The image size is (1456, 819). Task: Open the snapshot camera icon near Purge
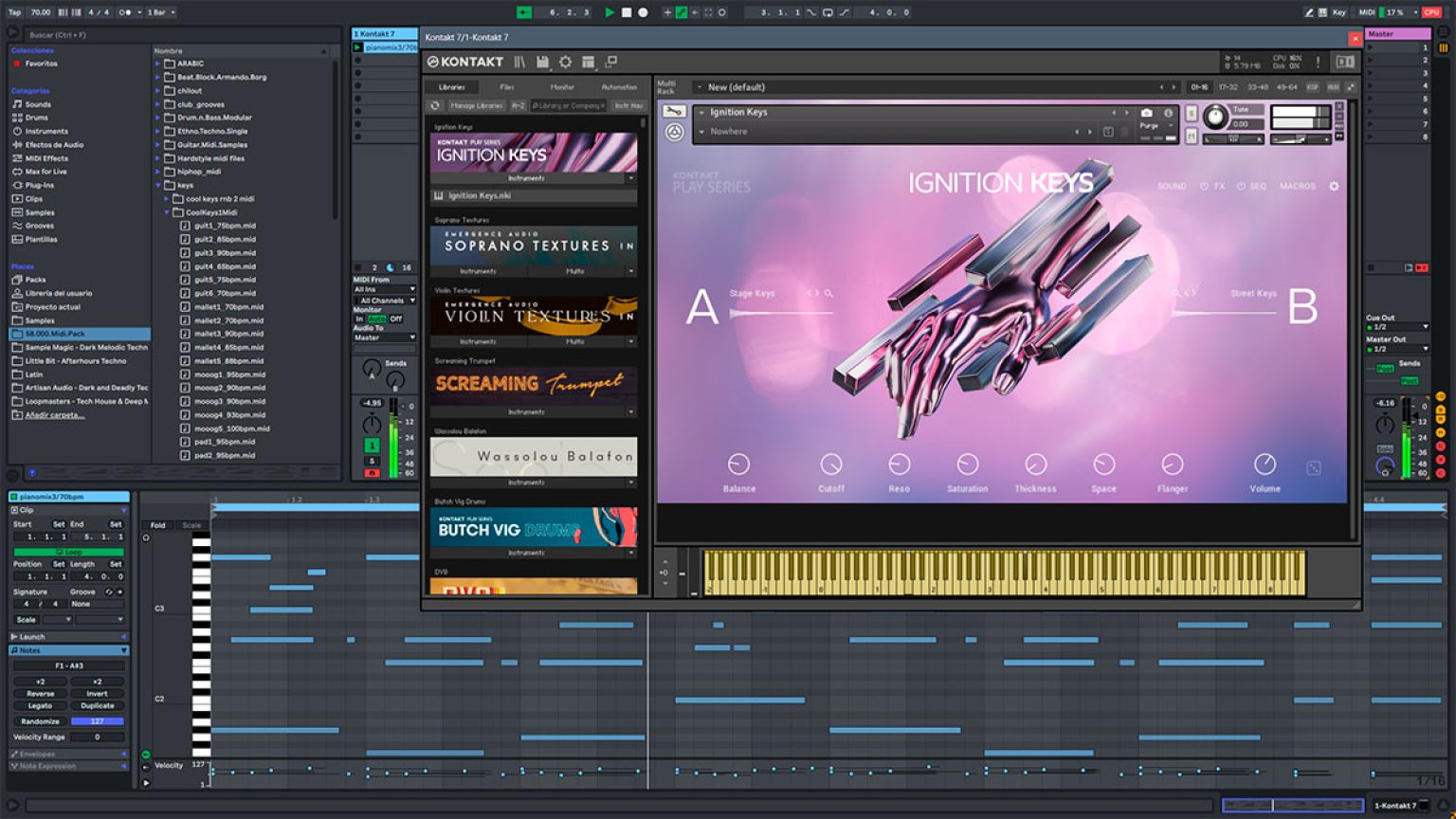coord(1147,113)
